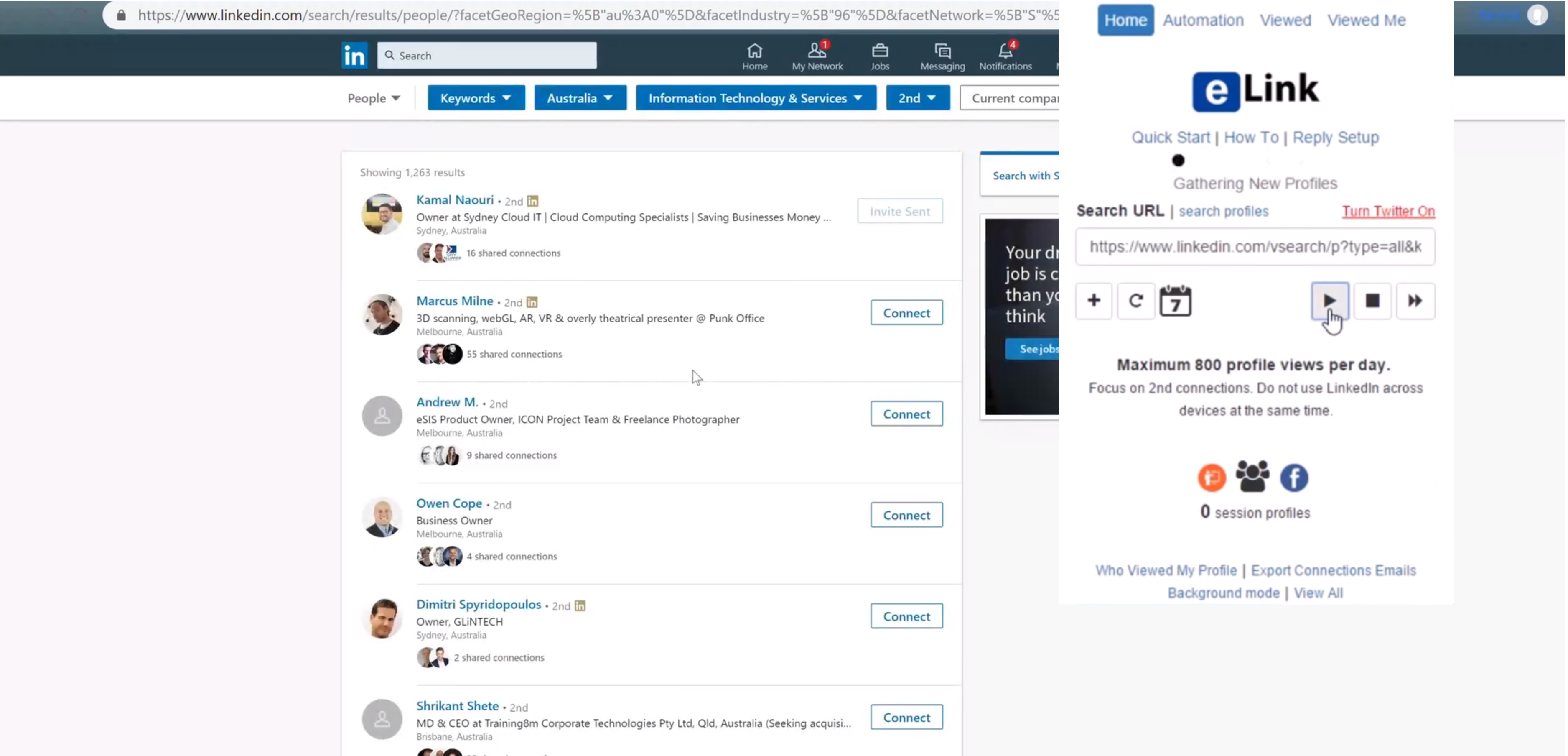
Task: Switch to the Automation tab
Action: coord(1203,20)
